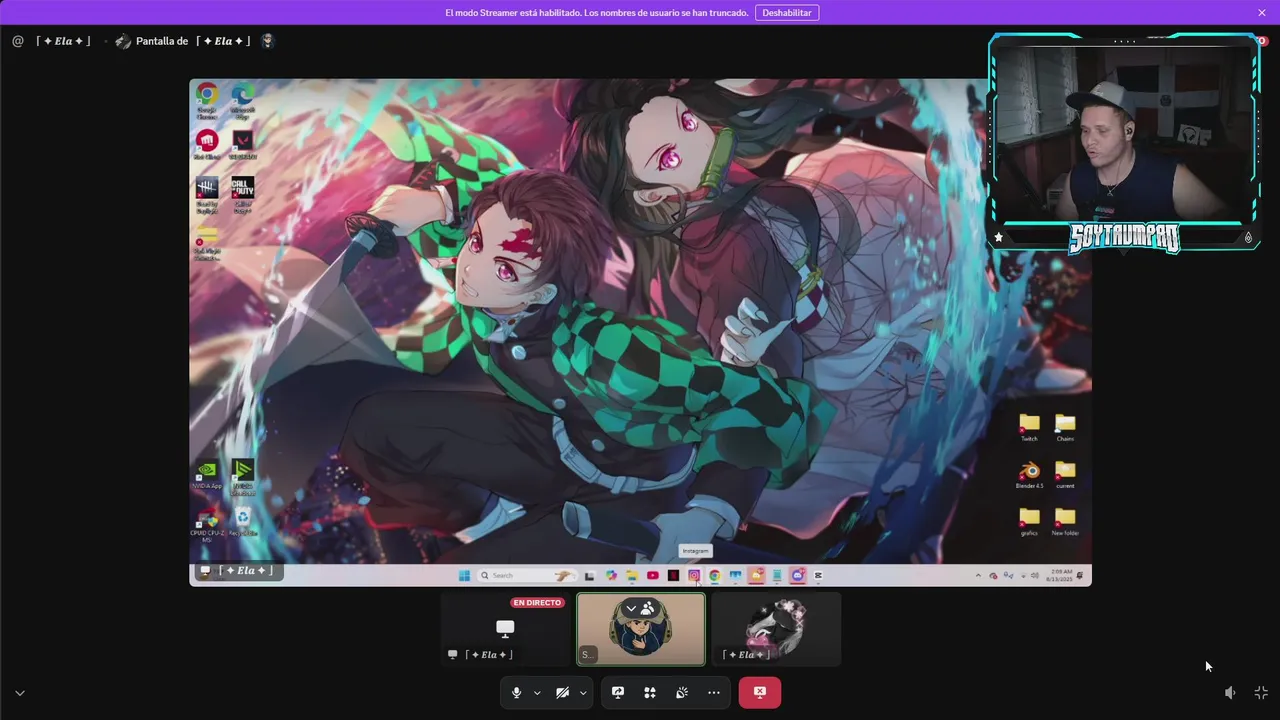
Task: Open camera options dropdown arrow
Action: point(583,692)
